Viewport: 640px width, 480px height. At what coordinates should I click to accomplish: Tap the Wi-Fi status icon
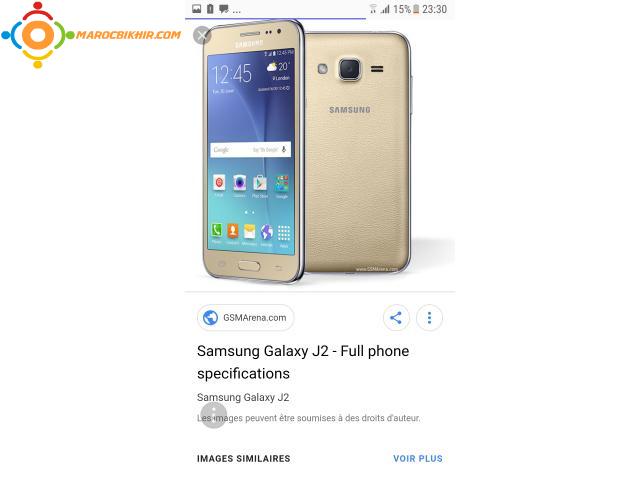[x=373, y=9]
